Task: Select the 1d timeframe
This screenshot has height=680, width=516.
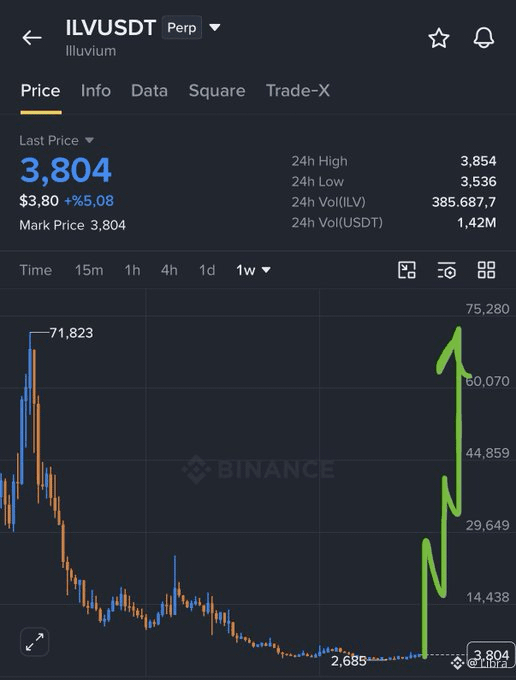Action: 207,270
